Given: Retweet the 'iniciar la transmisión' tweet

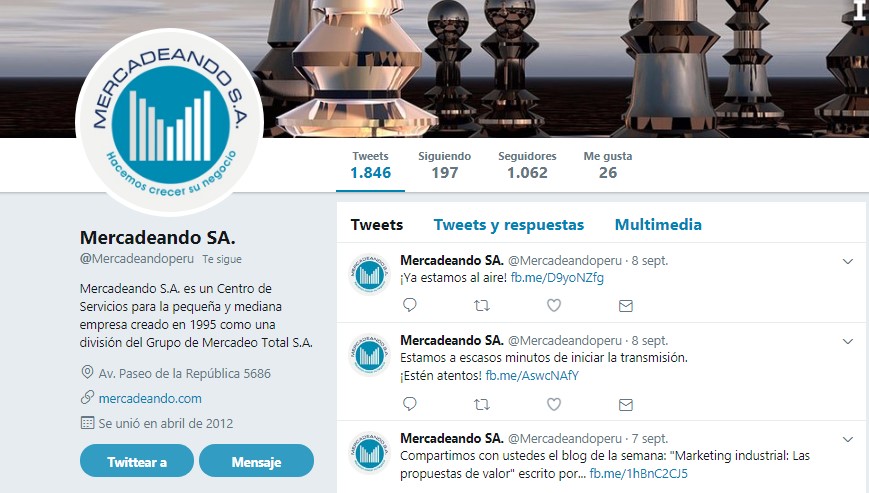Looking at the screenshot, I should click(482, 404).
